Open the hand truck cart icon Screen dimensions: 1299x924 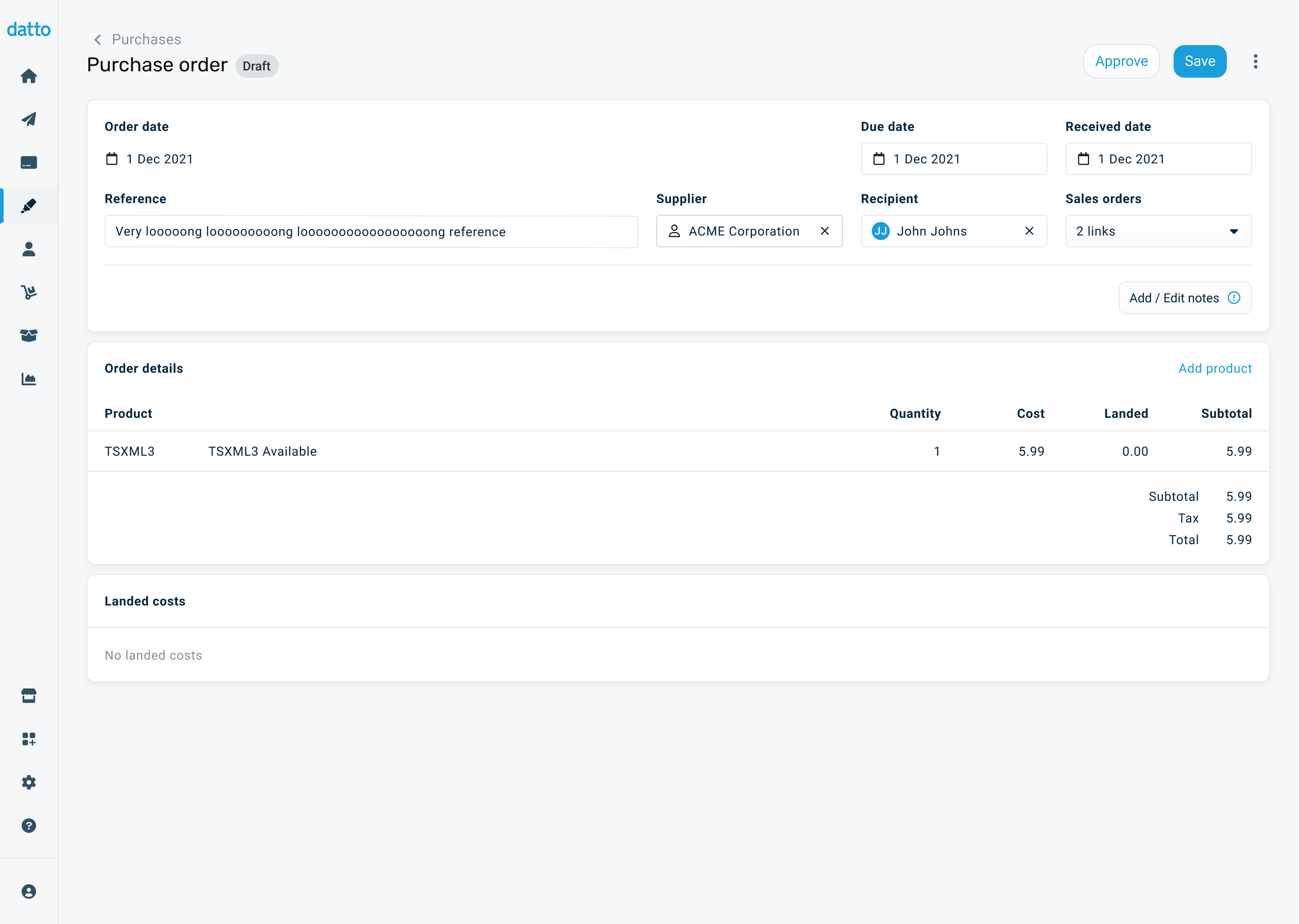(x=29, y=293)
